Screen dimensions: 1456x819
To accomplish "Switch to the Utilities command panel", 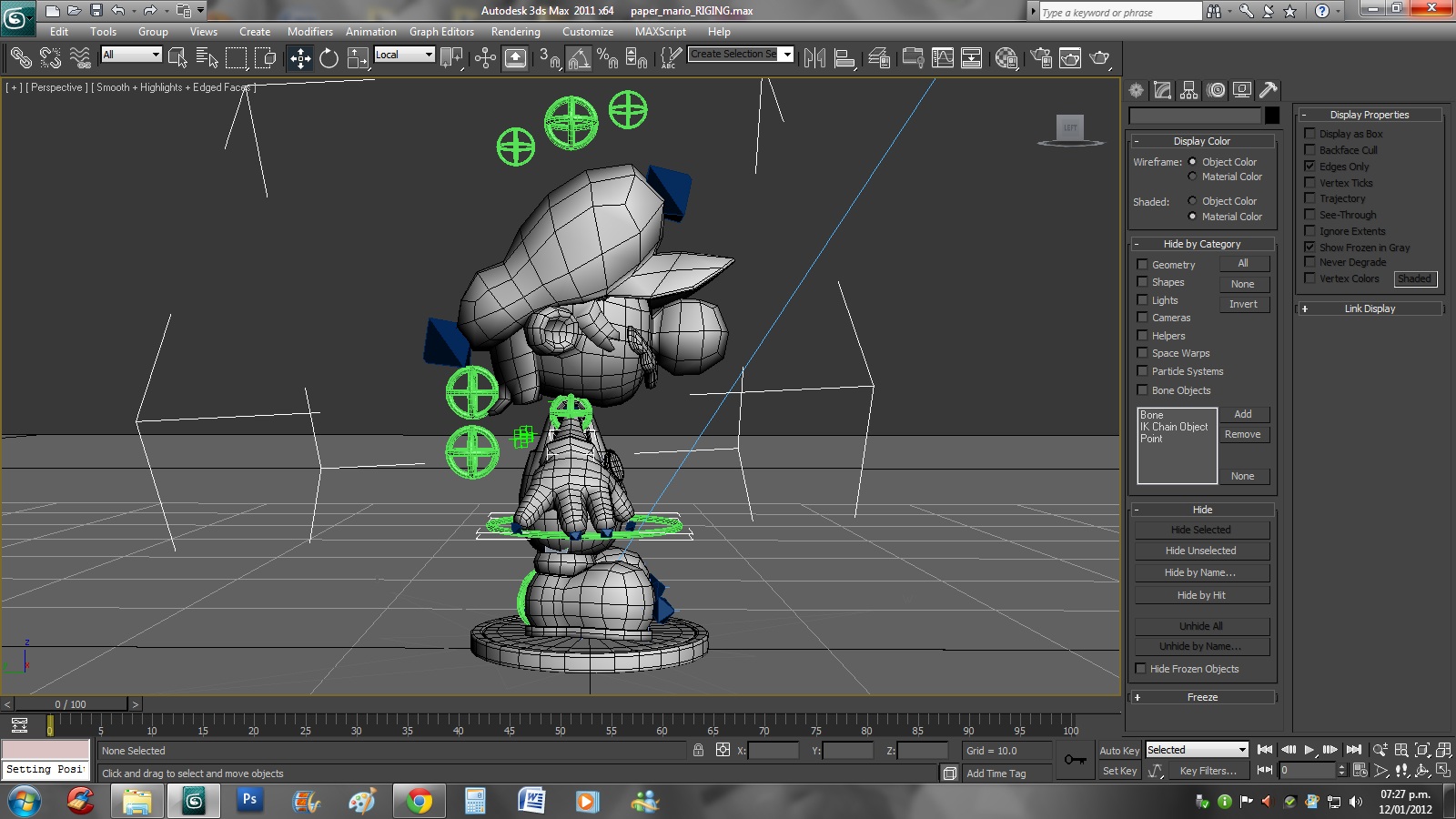I will pos(1269,90).
